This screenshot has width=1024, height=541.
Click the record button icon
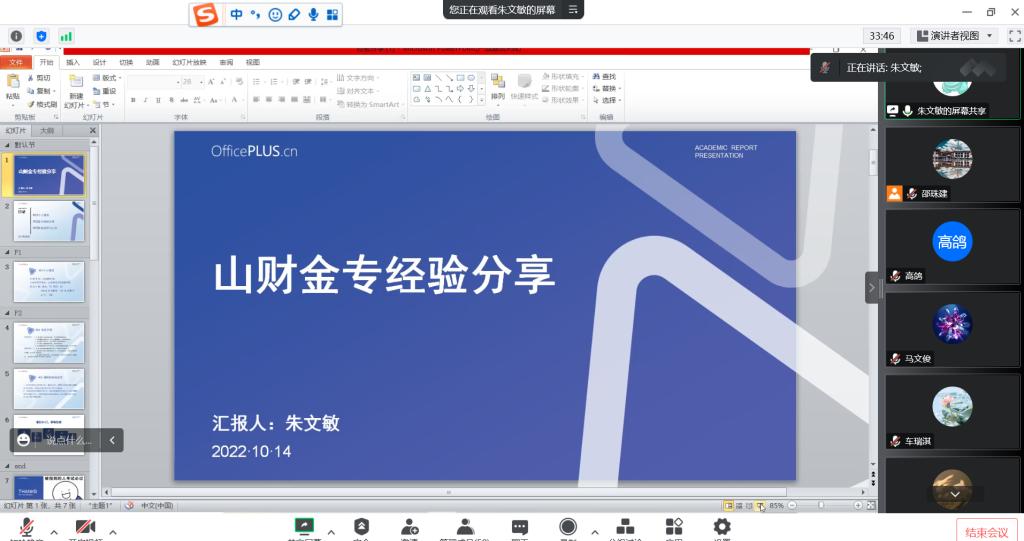pos(568,527)
